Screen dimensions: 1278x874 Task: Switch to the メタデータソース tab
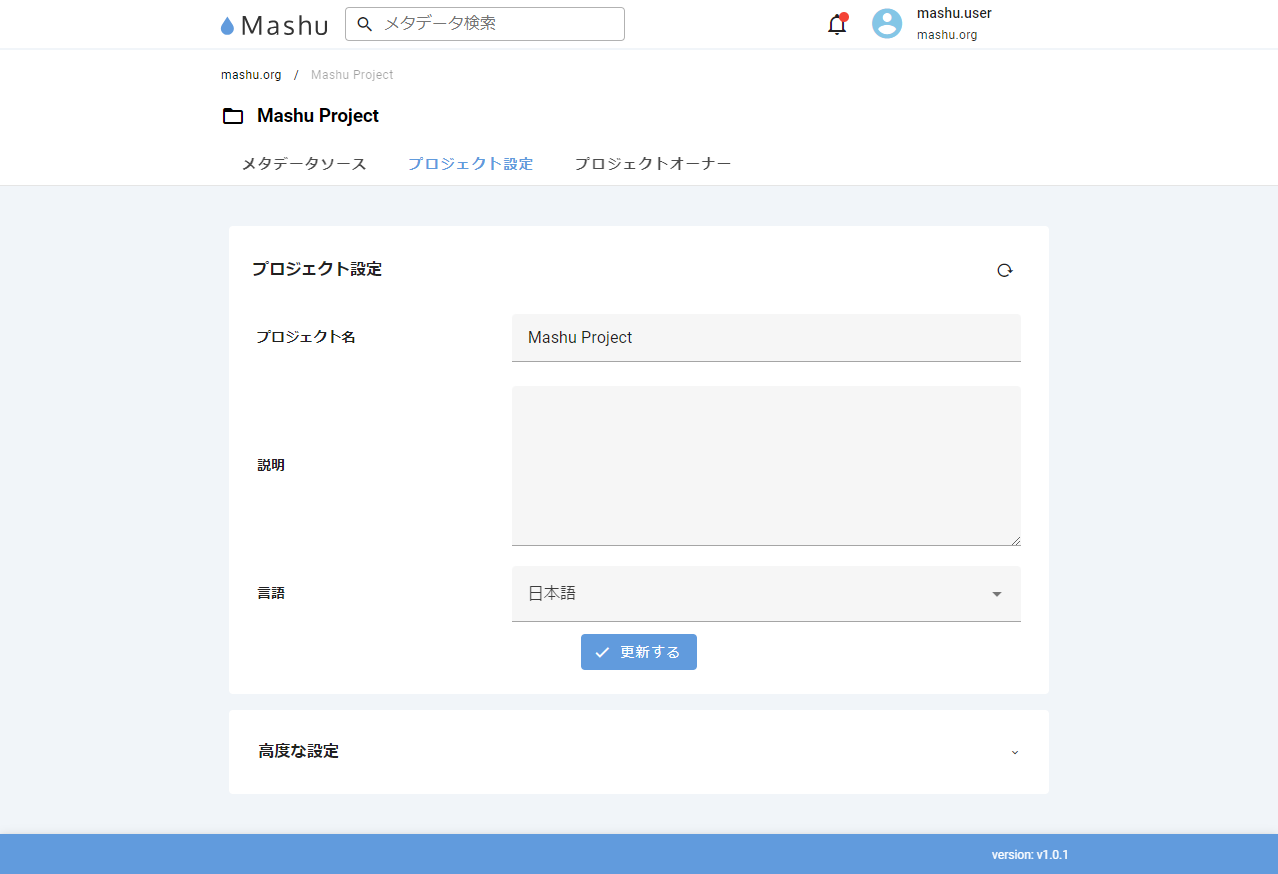304,164
